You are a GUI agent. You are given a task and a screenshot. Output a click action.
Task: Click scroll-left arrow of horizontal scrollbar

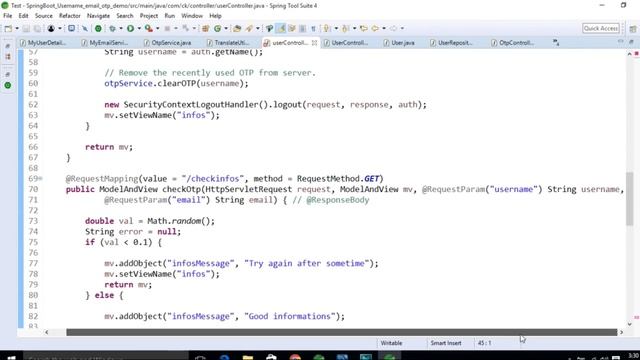click(47, 332)
